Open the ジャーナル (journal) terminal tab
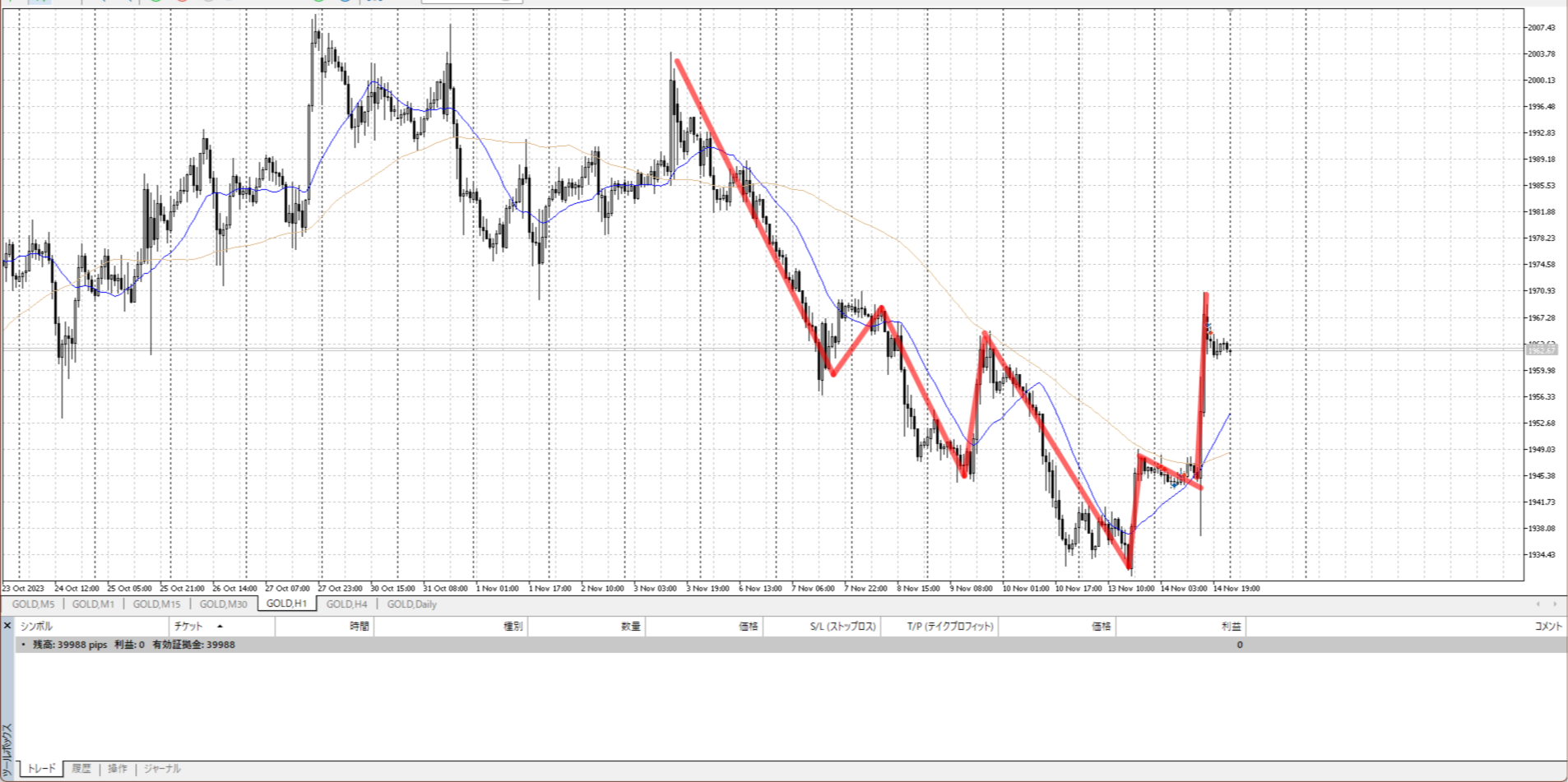 (x=162, y=769)
